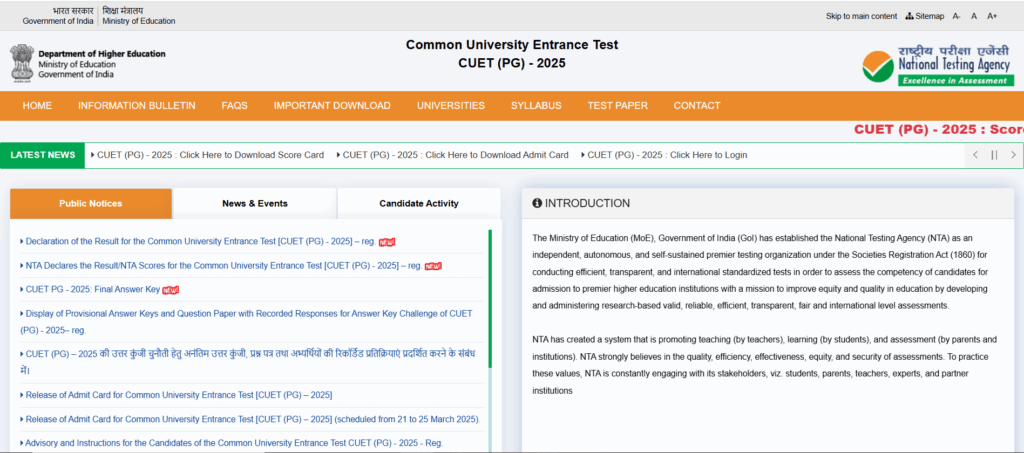Pause the latest news ticker
Screen dimensions: 1024x453
[x=994, y=155]
